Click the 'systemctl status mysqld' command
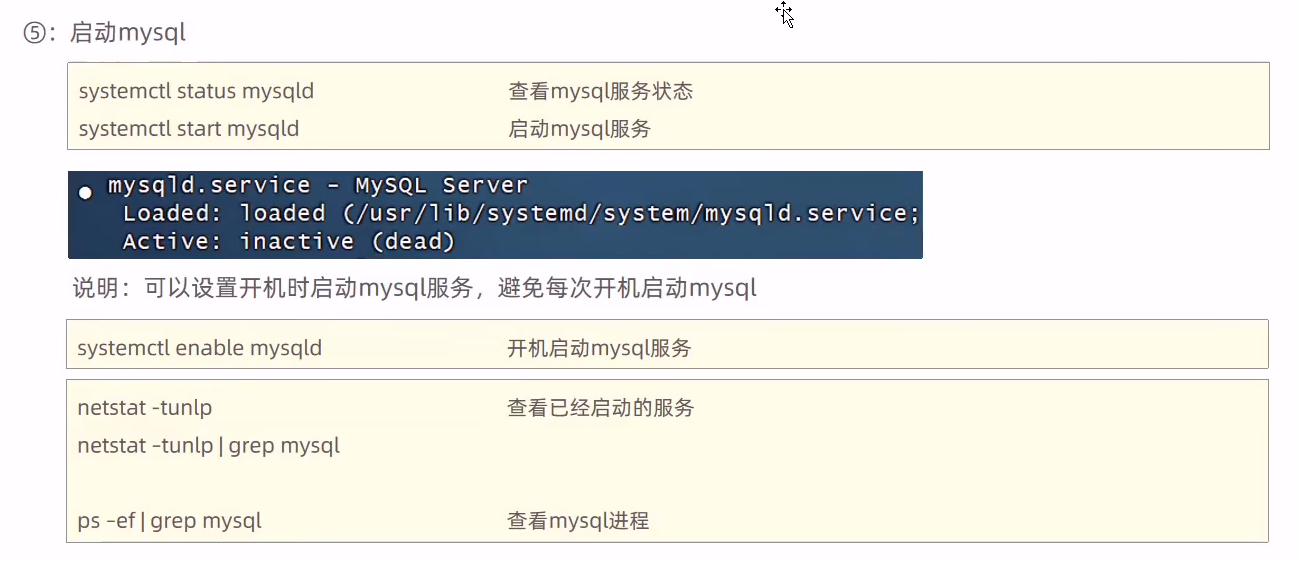Image resolution: width=1300 pixels, height=561 pixels. 196,92
